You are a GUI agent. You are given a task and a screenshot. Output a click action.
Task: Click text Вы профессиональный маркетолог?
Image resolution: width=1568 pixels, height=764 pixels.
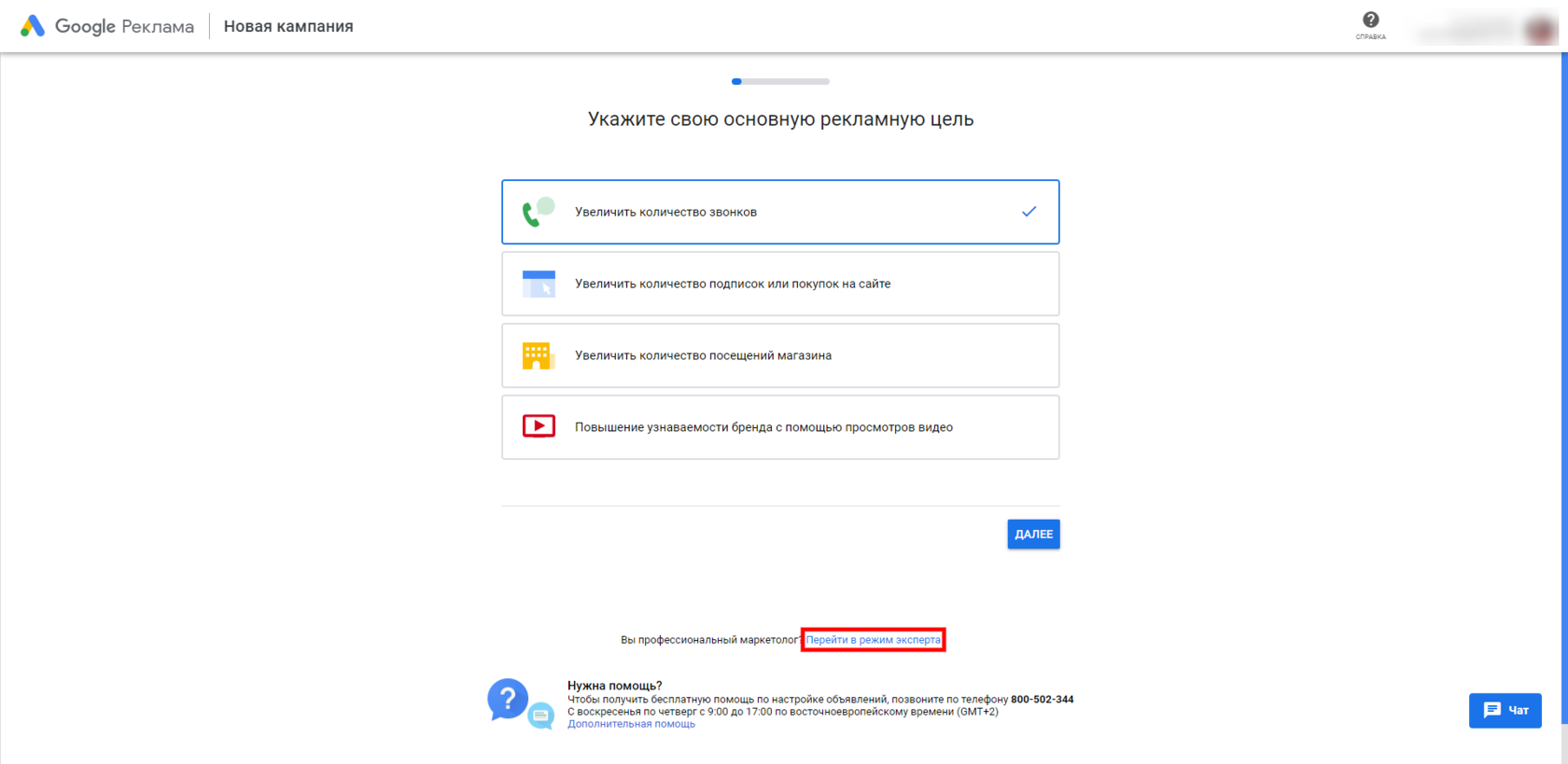pos(711,640)
